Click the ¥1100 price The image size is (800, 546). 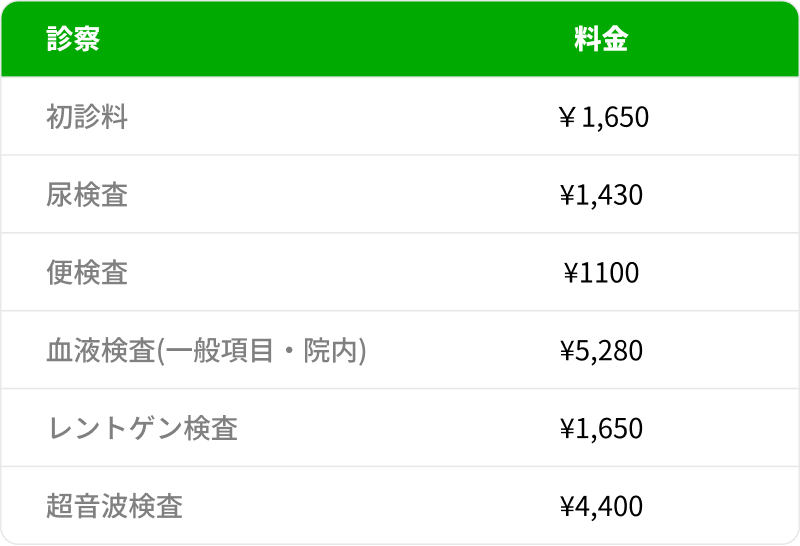coord(601,273)
